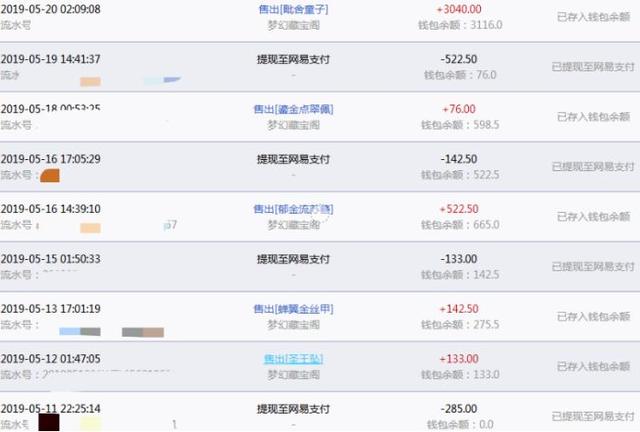Click the 2019-05-15 01:50:33 transaction date
The image size is (640, 432).
tap(51, 259)
